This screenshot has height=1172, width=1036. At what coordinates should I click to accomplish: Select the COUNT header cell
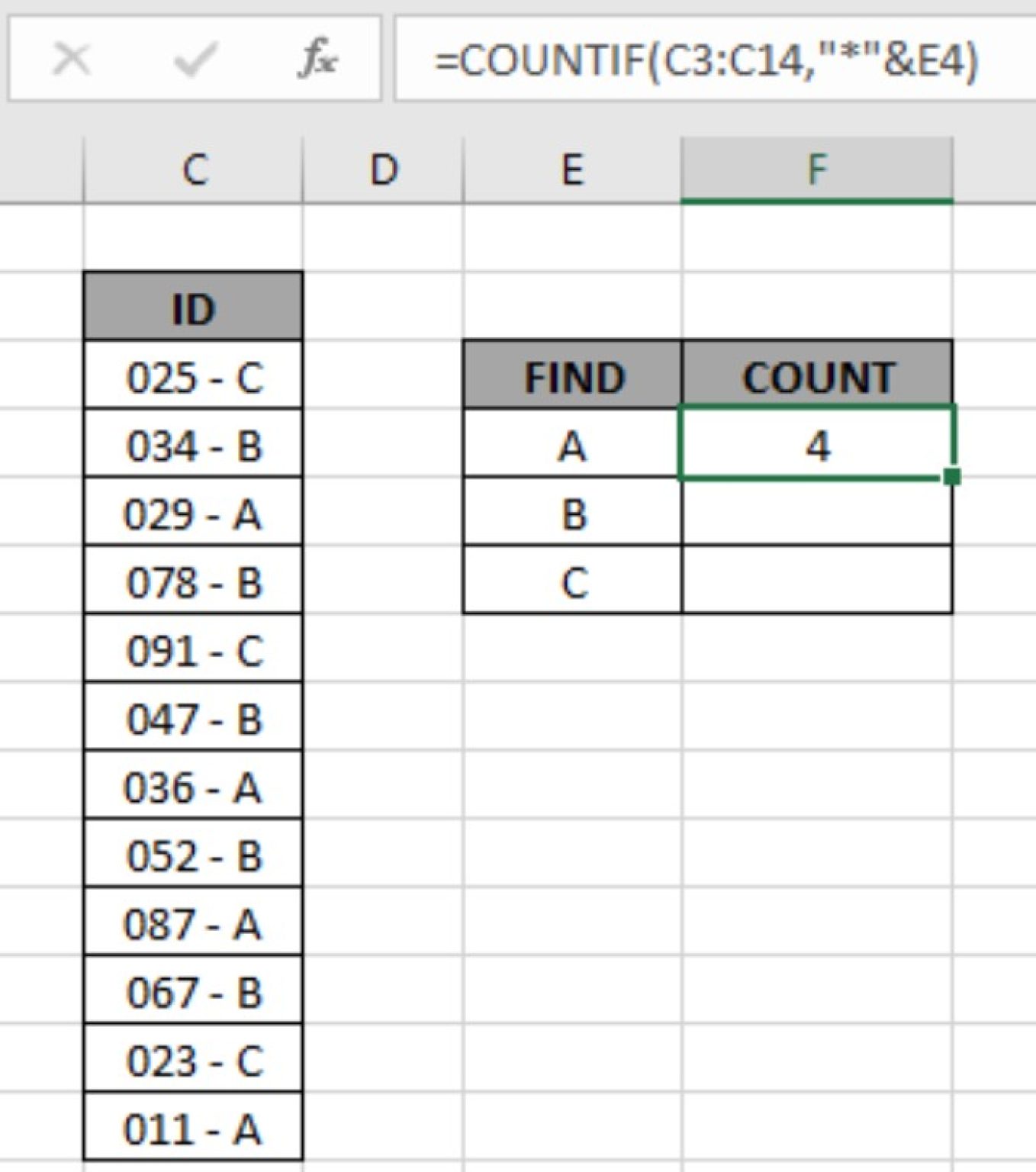click(x=818, y=375)
